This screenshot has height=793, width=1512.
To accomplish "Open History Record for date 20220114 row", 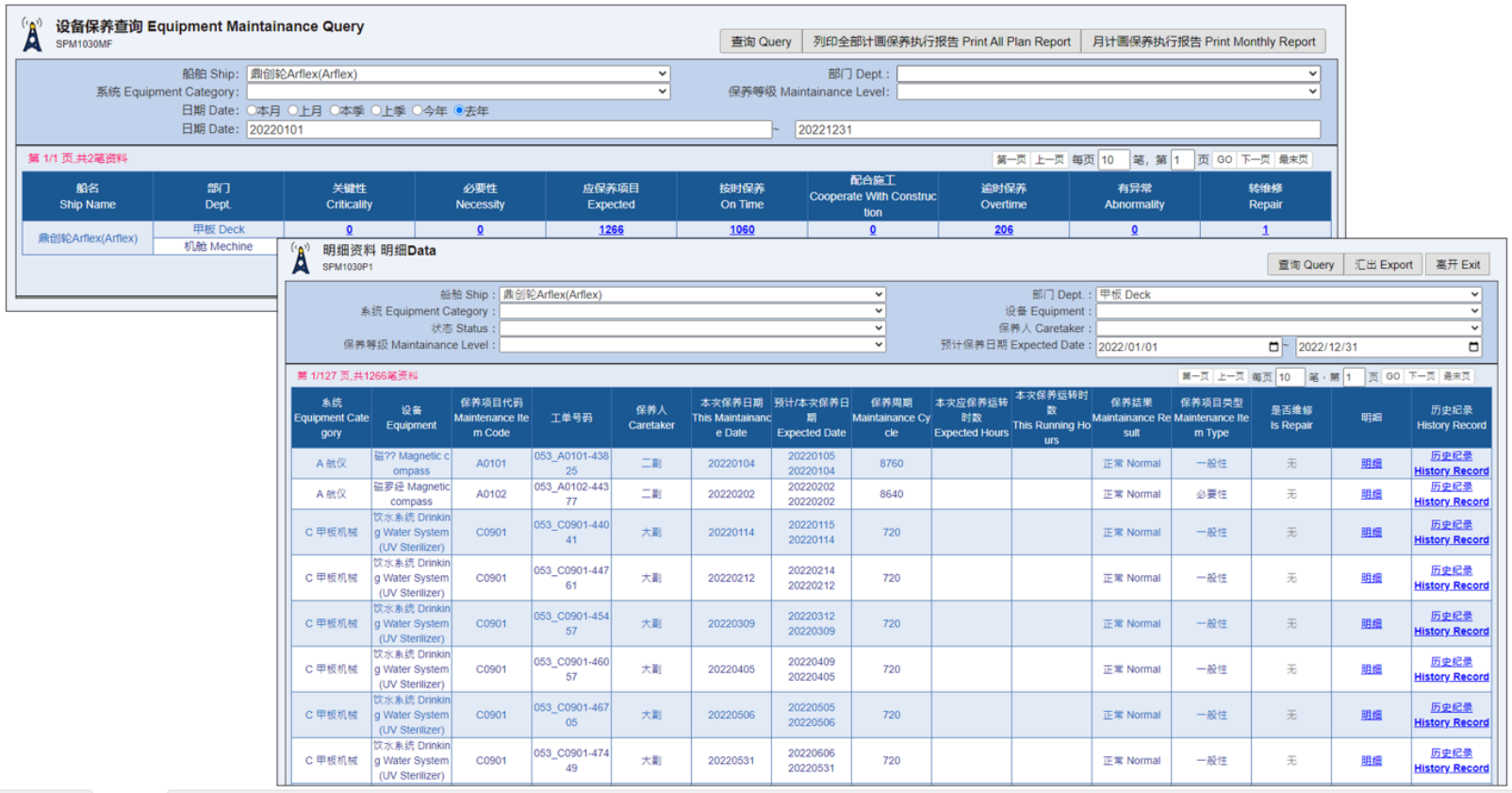I will (1451, 533).
